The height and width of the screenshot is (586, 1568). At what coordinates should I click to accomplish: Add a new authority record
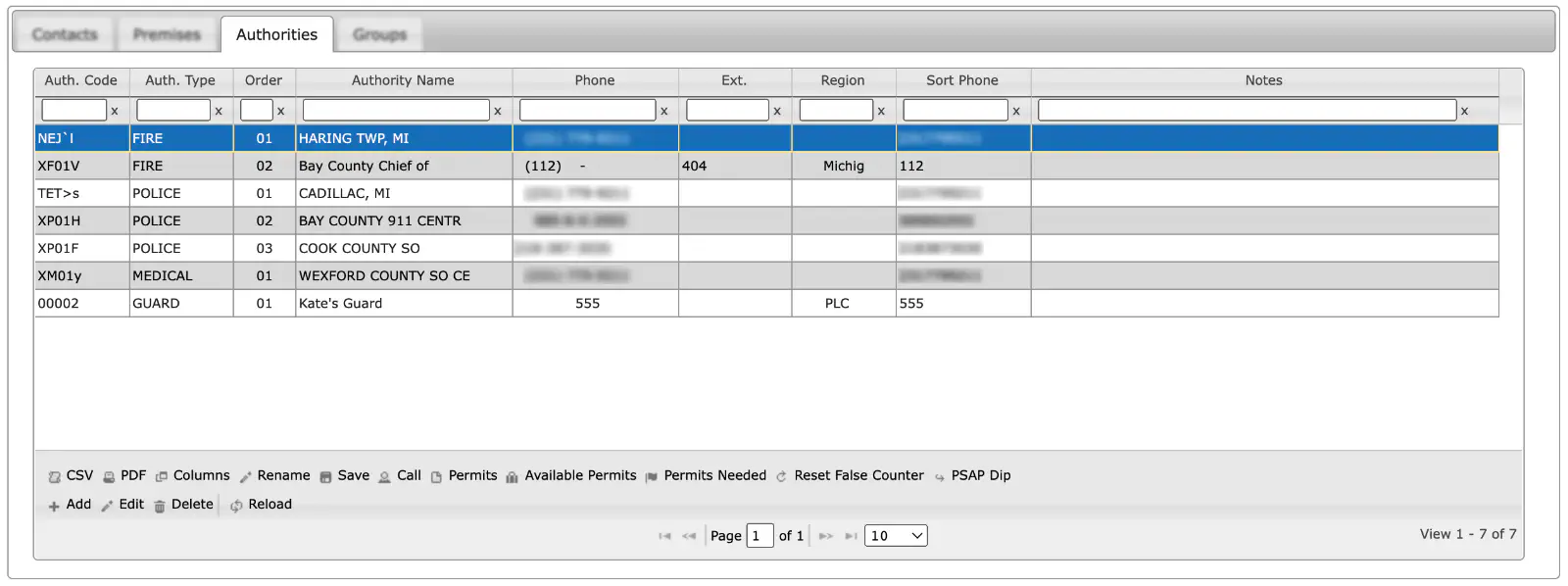(x=70, y=505)
